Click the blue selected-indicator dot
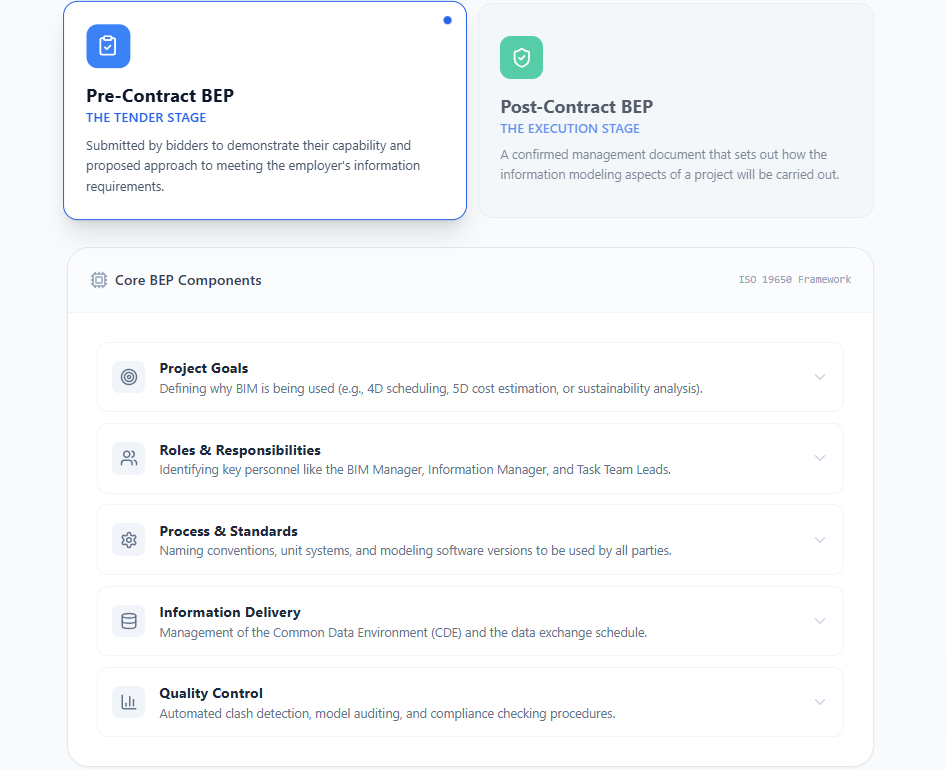 (447, 20)
